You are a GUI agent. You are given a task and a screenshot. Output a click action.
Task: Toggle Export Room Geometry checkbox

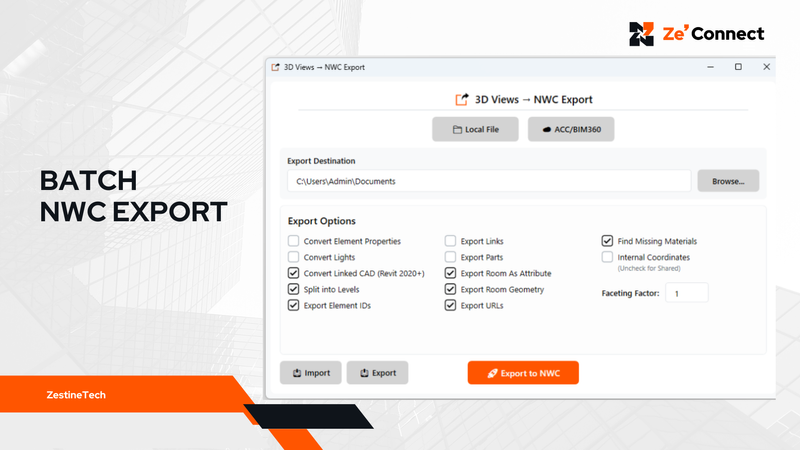tap(450, 289)
